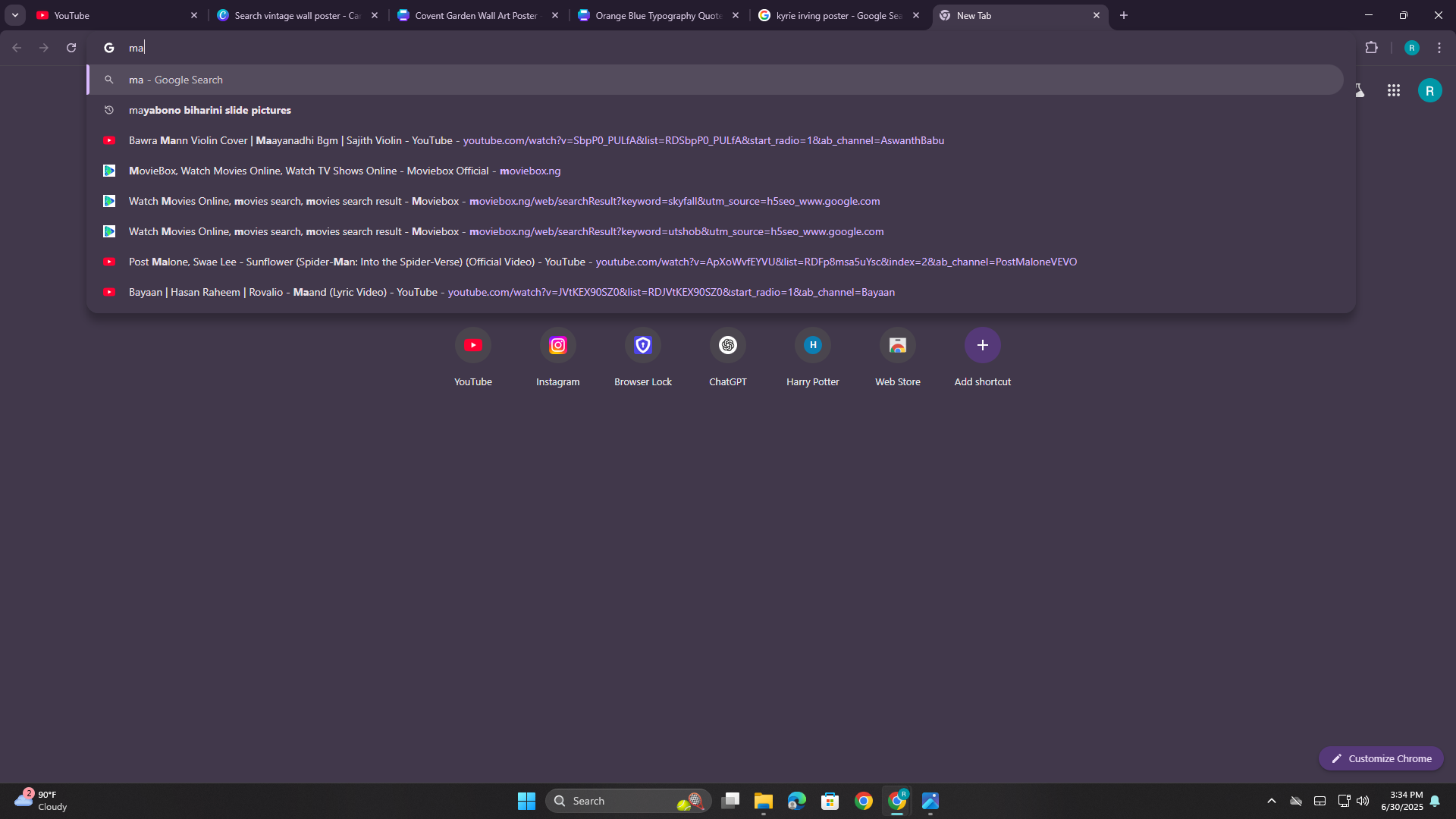
Task: Open first Chrome icon in taskbar
Action: click(864, 801)
